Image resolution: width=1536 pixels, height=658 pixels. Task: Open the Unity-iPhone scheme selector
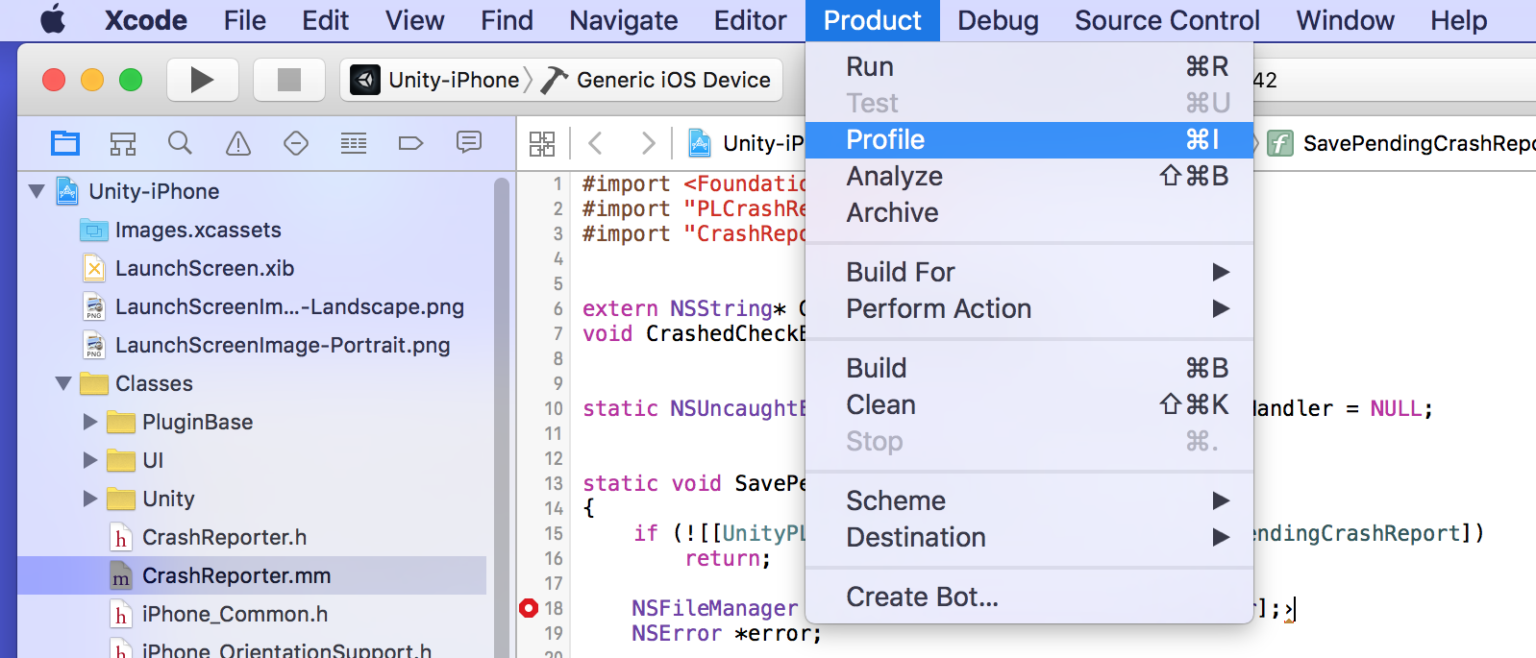click(435, 80)
